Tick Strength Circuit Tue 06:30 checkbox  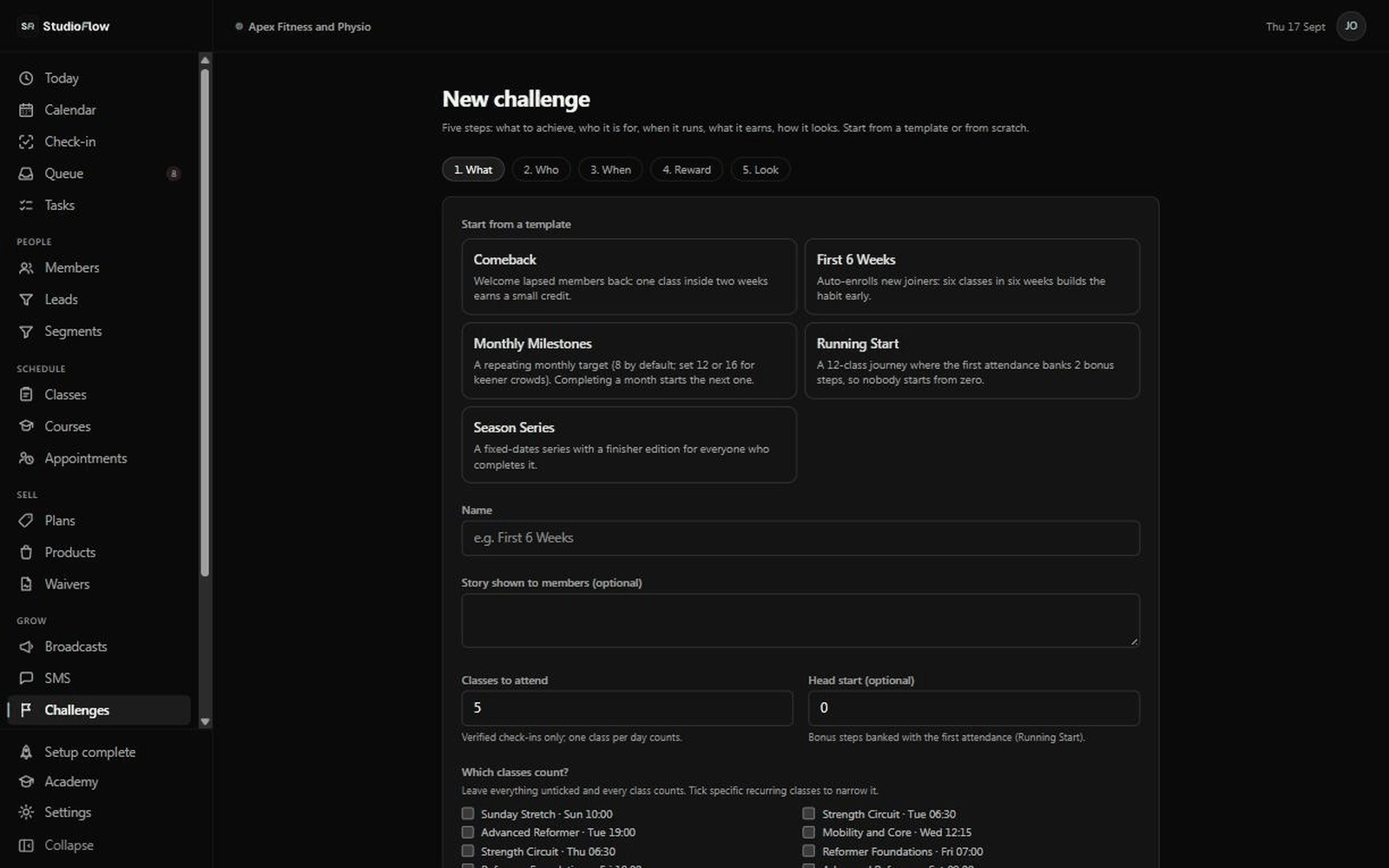[x=808, y=813]
